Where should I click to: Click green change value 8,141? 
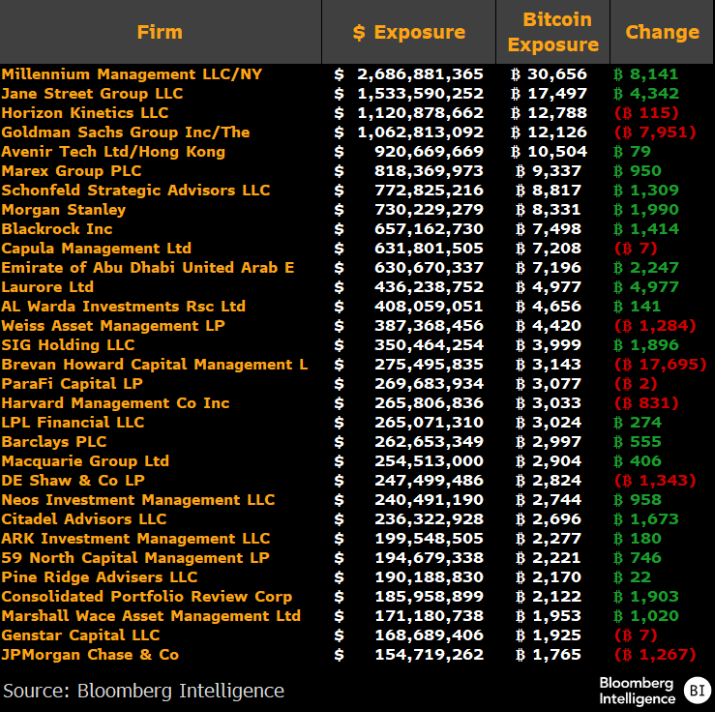(x=646, y=74)
